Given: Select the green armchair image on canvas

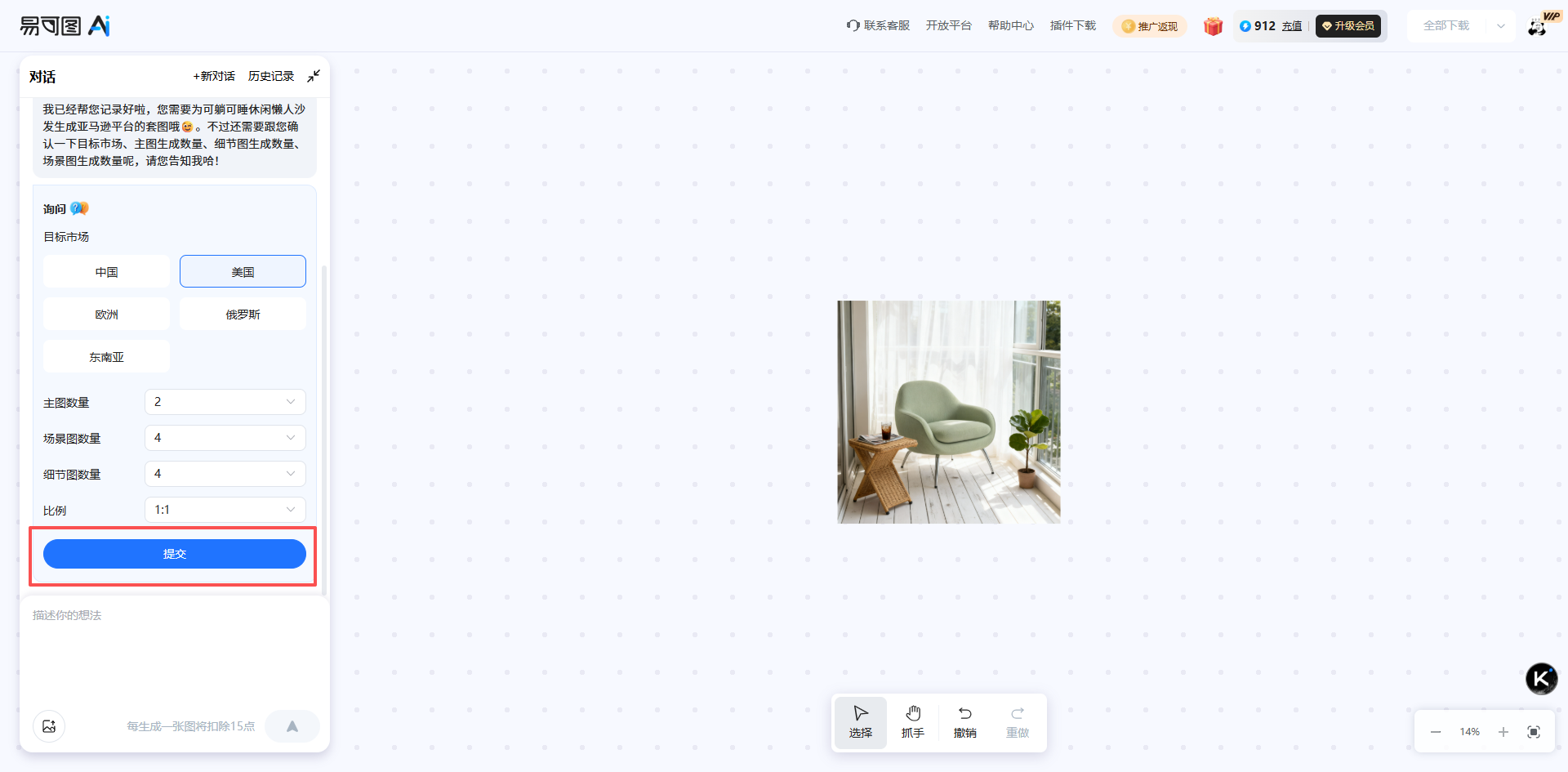Looking at the screenshot, I should point(949,412).
